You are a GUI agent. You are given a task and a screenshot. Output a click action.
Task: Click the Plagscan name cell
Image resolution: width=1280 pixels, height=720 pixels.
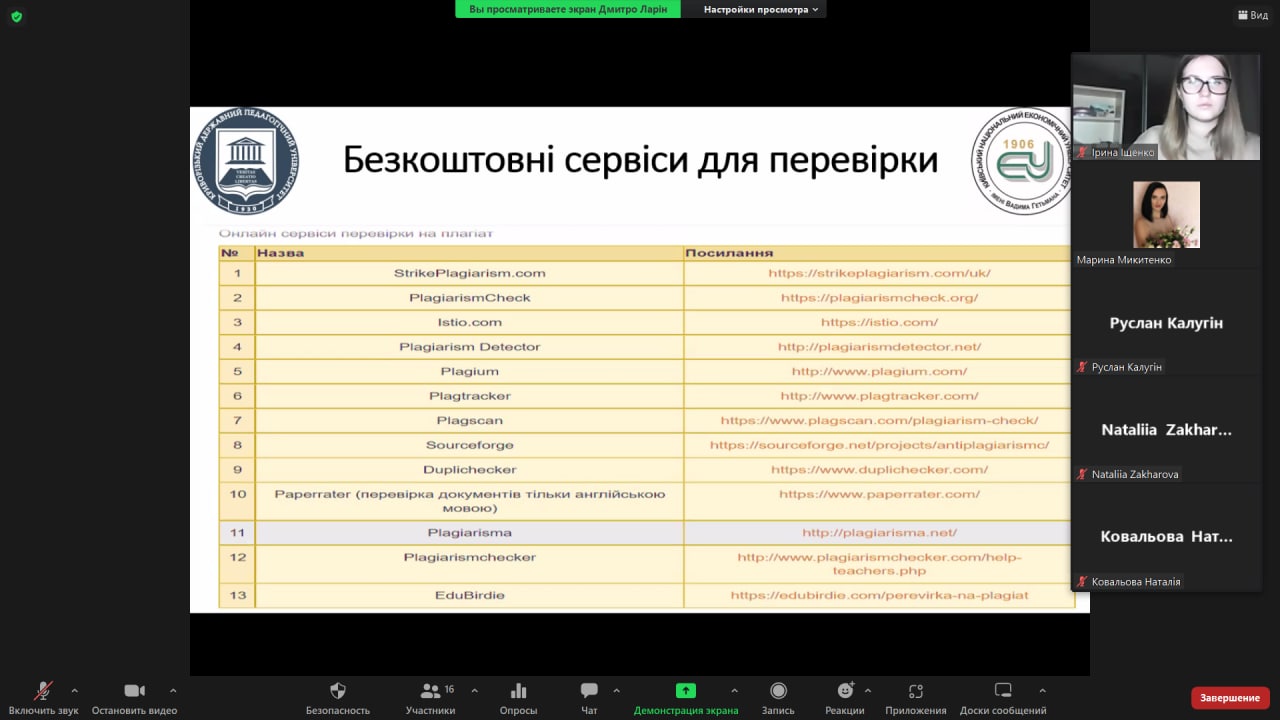469,421
